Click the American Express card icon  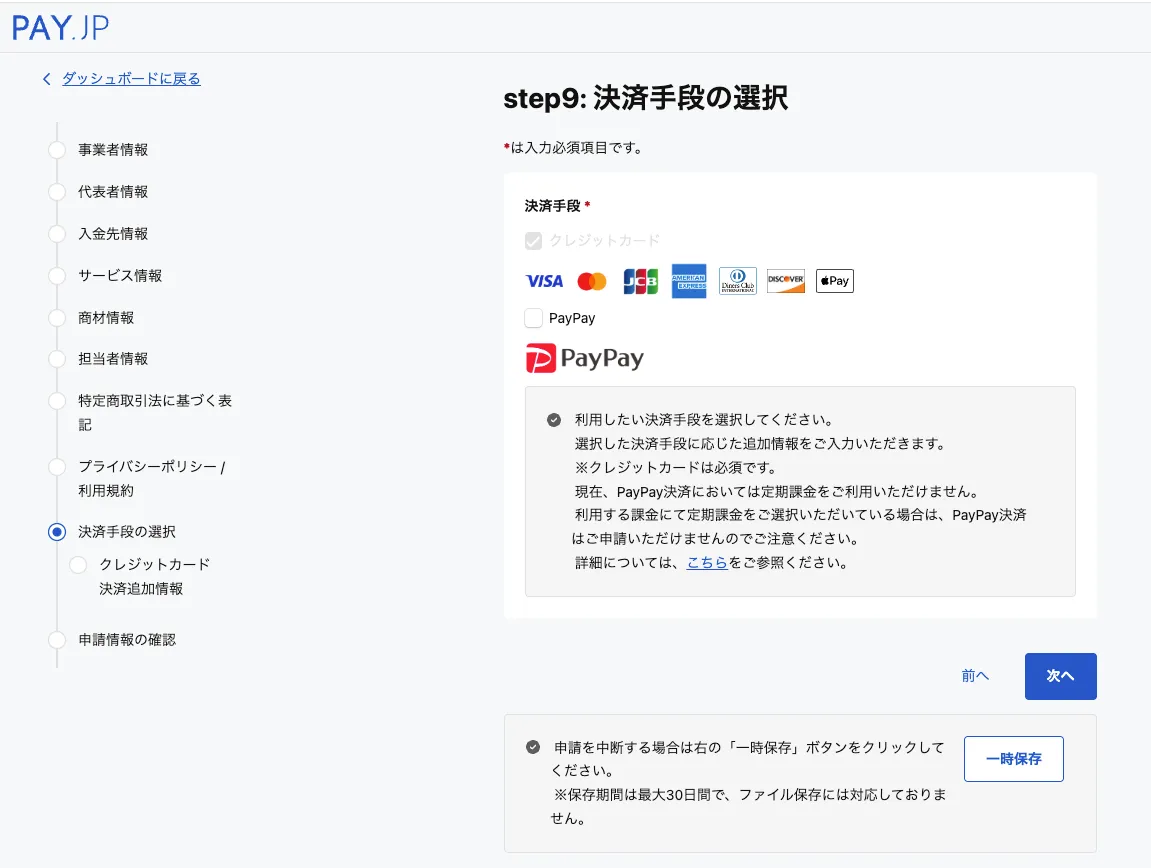tap(688, 281)
